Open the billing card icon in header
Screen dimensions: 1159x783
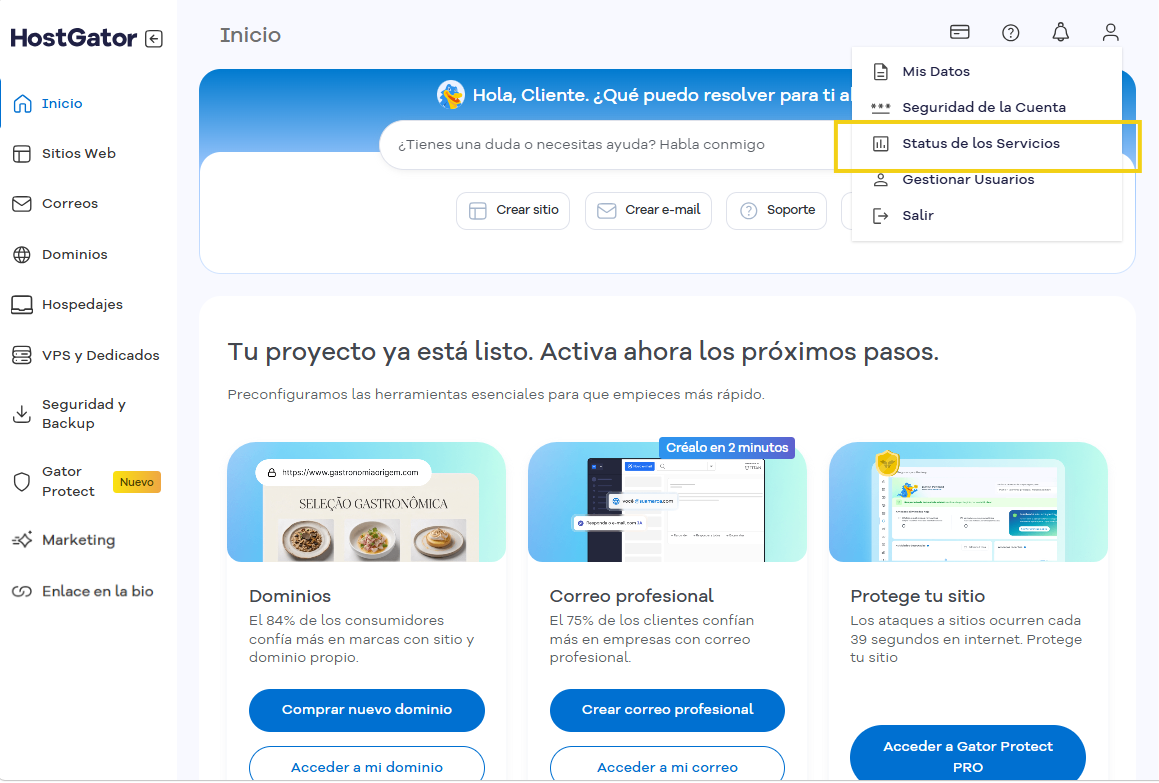(x=959, y=32)
